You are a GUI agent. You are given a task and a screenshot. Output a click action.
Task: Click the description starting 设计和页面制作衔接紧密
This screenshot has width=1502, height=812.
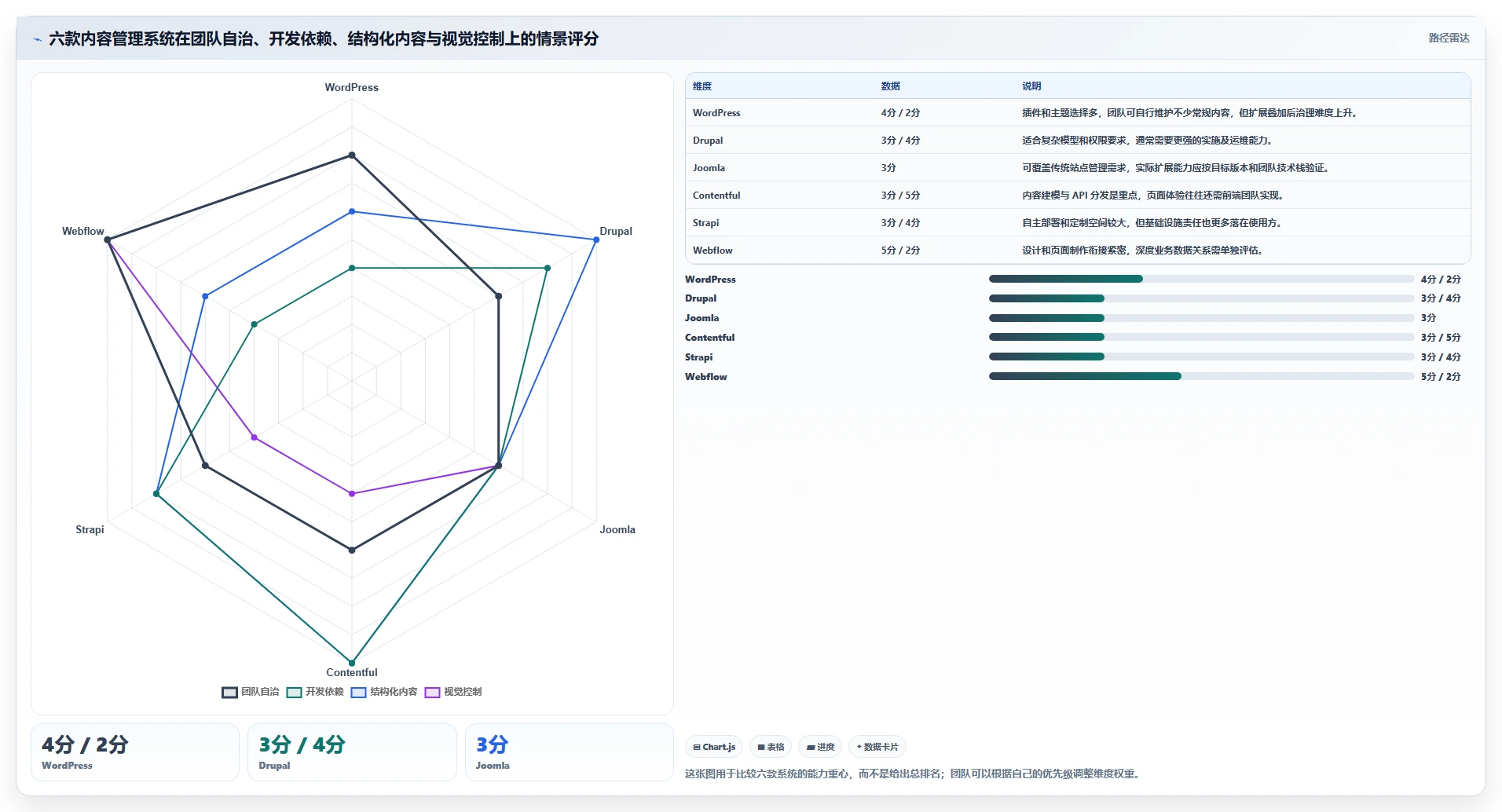coord(1144,251)
